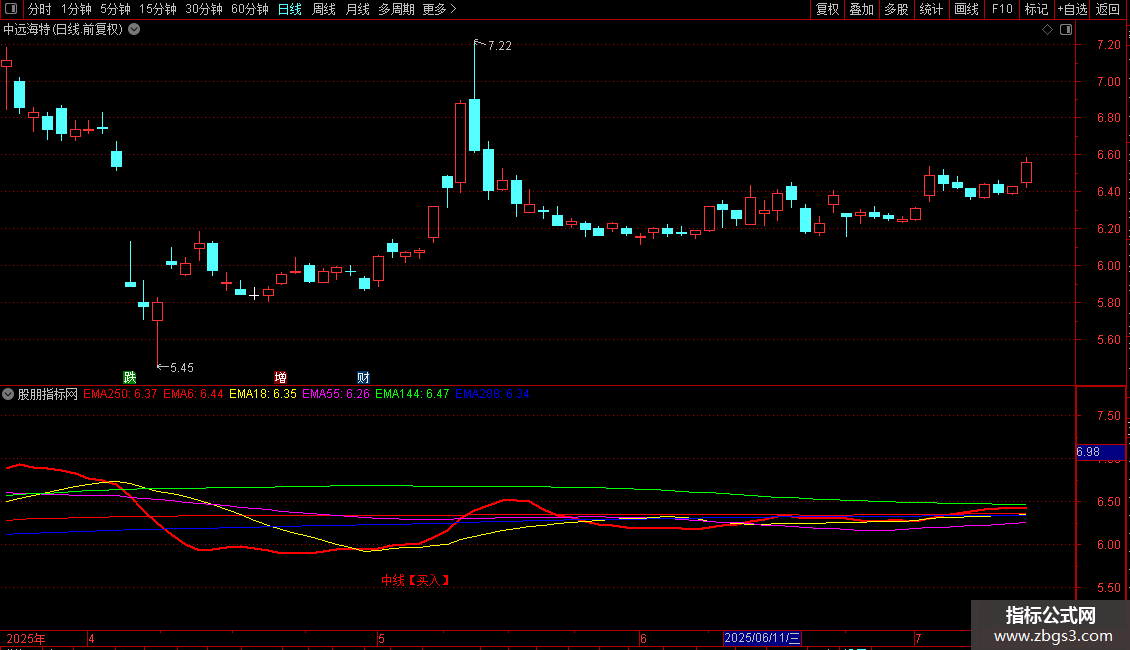1130x650 pixels.
Task: Click the blue 财 marker icon
Action: click(363, 378)
